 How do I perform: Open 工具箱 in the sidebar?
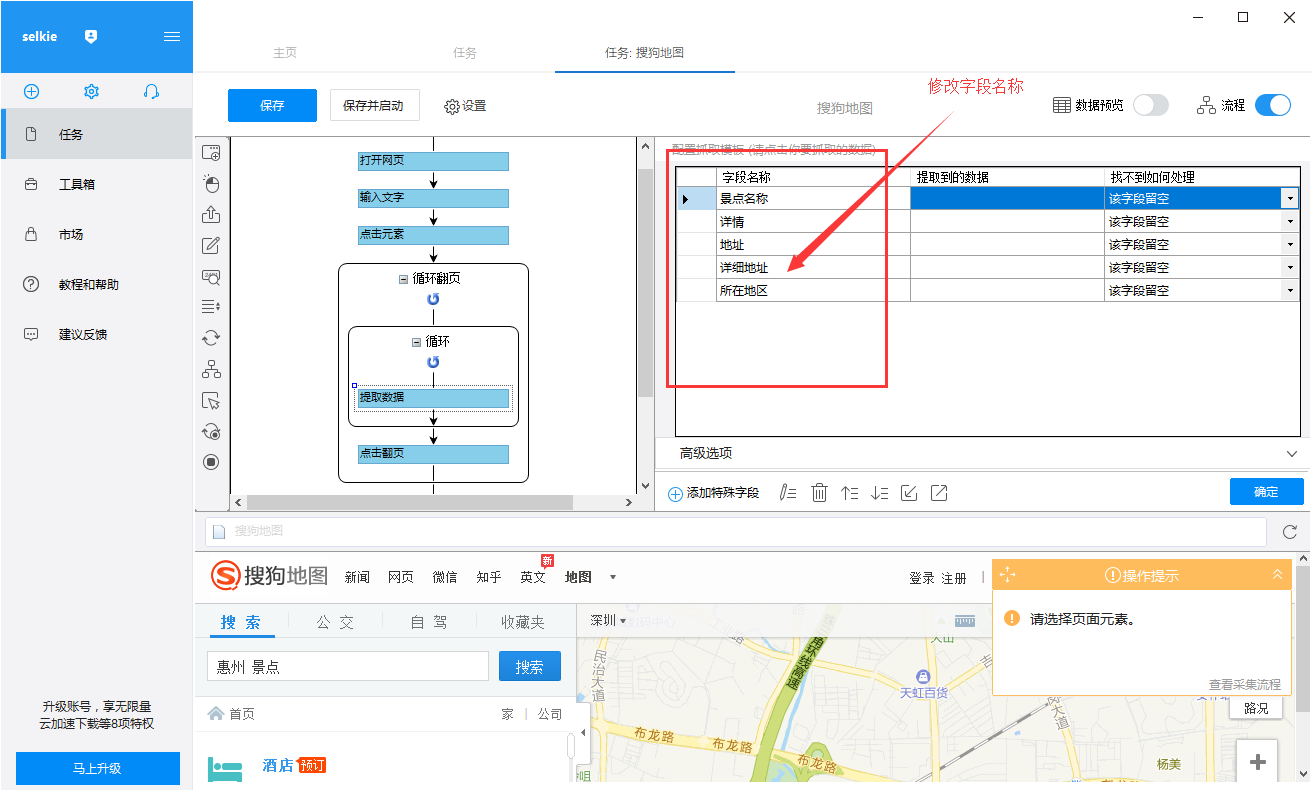coord(96,184)
